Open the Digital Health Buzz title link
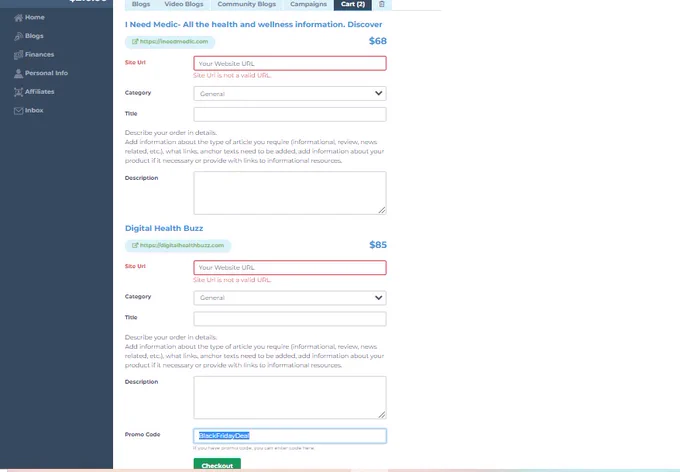Viewport: 680px width, 472px height. click(164, 229)
